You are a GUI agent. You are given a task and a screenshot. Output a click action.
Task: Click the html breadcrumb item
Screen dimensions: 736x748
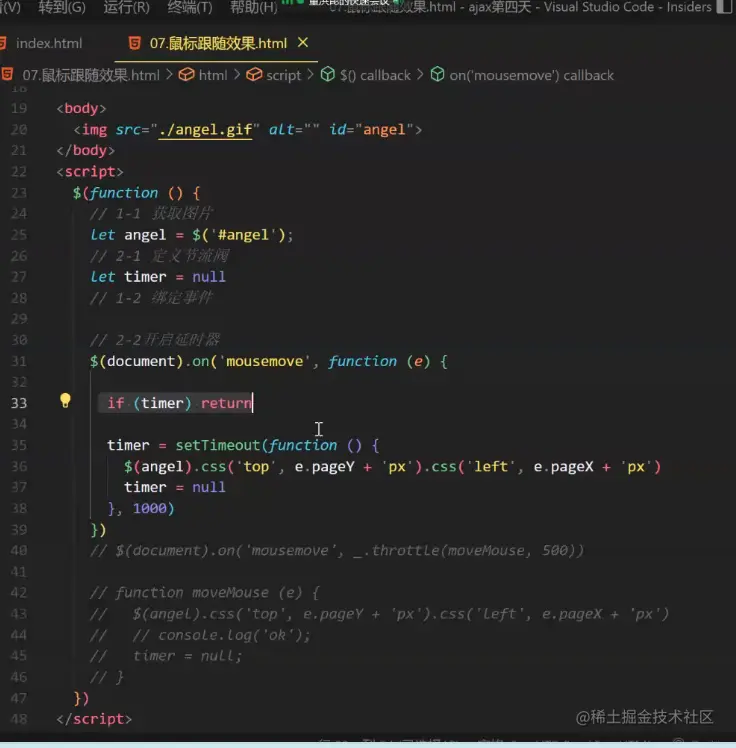pyautogui.click(x=213, y=75)
